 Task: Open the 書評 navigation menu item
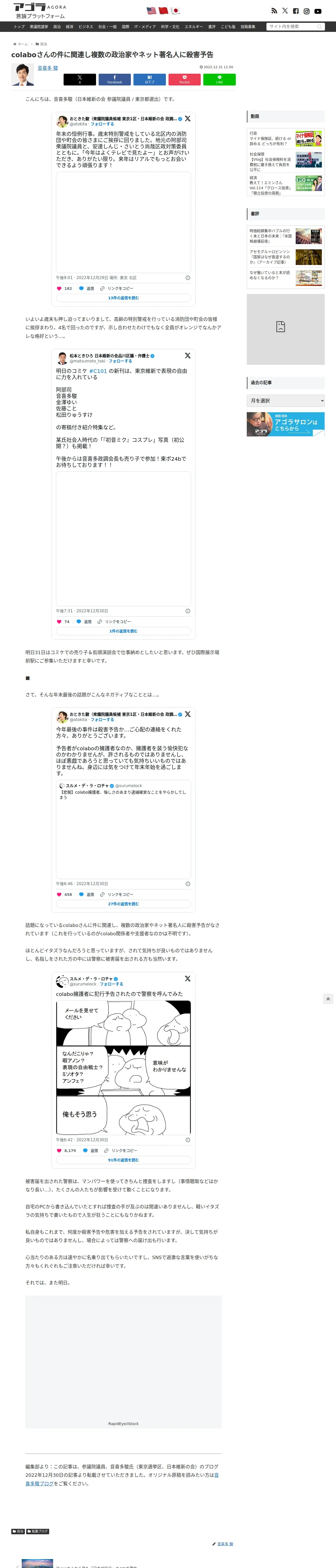[x=212, y=27]
